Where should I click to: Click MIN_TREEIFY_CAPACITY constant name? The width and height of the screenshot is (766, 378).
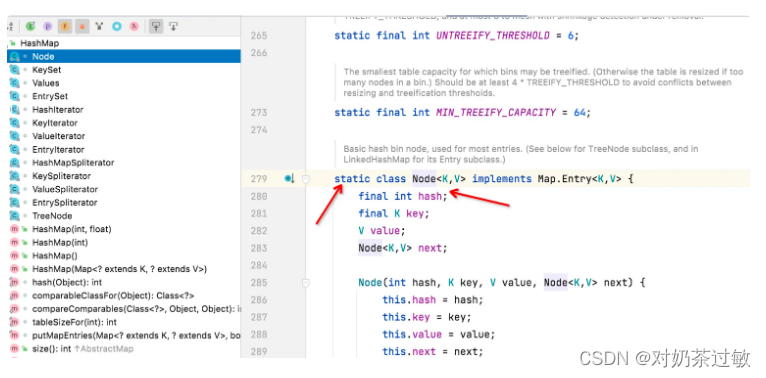[x=496, y=113]
